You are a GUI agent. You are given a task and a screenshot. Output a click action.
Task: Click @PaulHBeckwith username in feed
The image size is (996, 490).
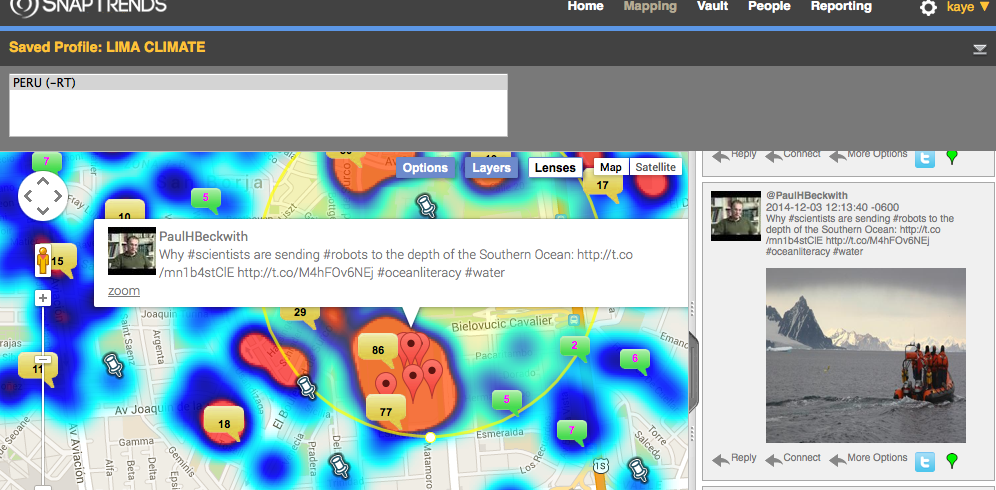(x=807, y=196)
